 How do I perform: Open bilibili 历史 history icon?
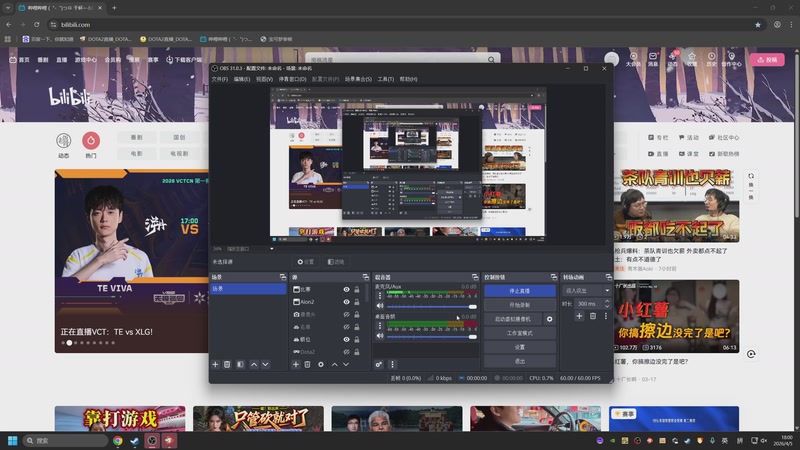click(711, 59)
